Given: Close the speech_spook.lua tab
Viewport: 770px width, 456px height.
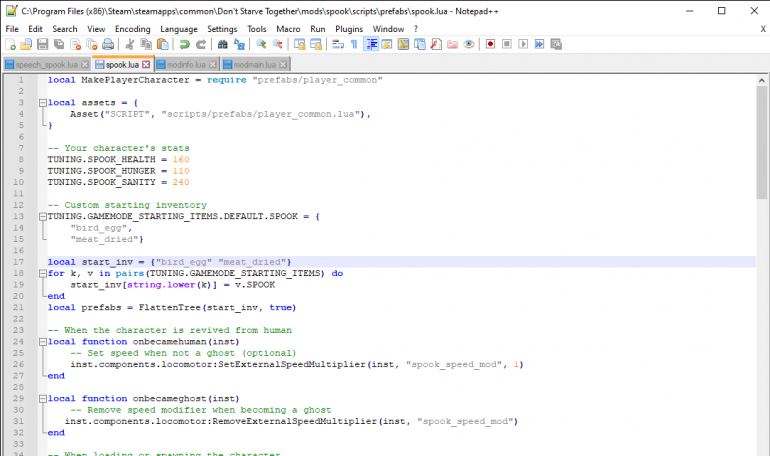Looking at the screenshot, I should pyautogui.click(x=85, y=64).
